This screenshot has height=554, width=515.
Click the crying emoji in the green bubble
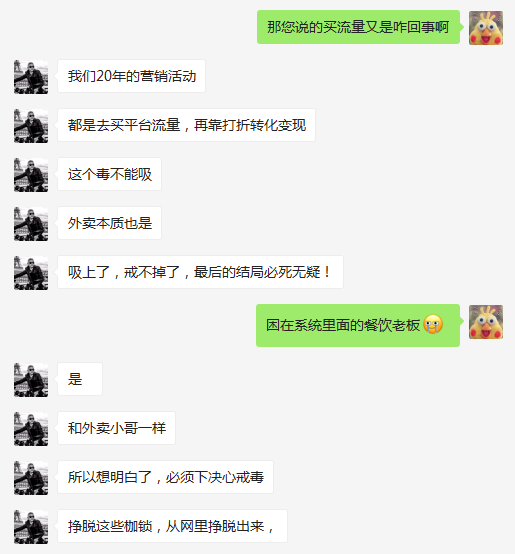(433, 324)
